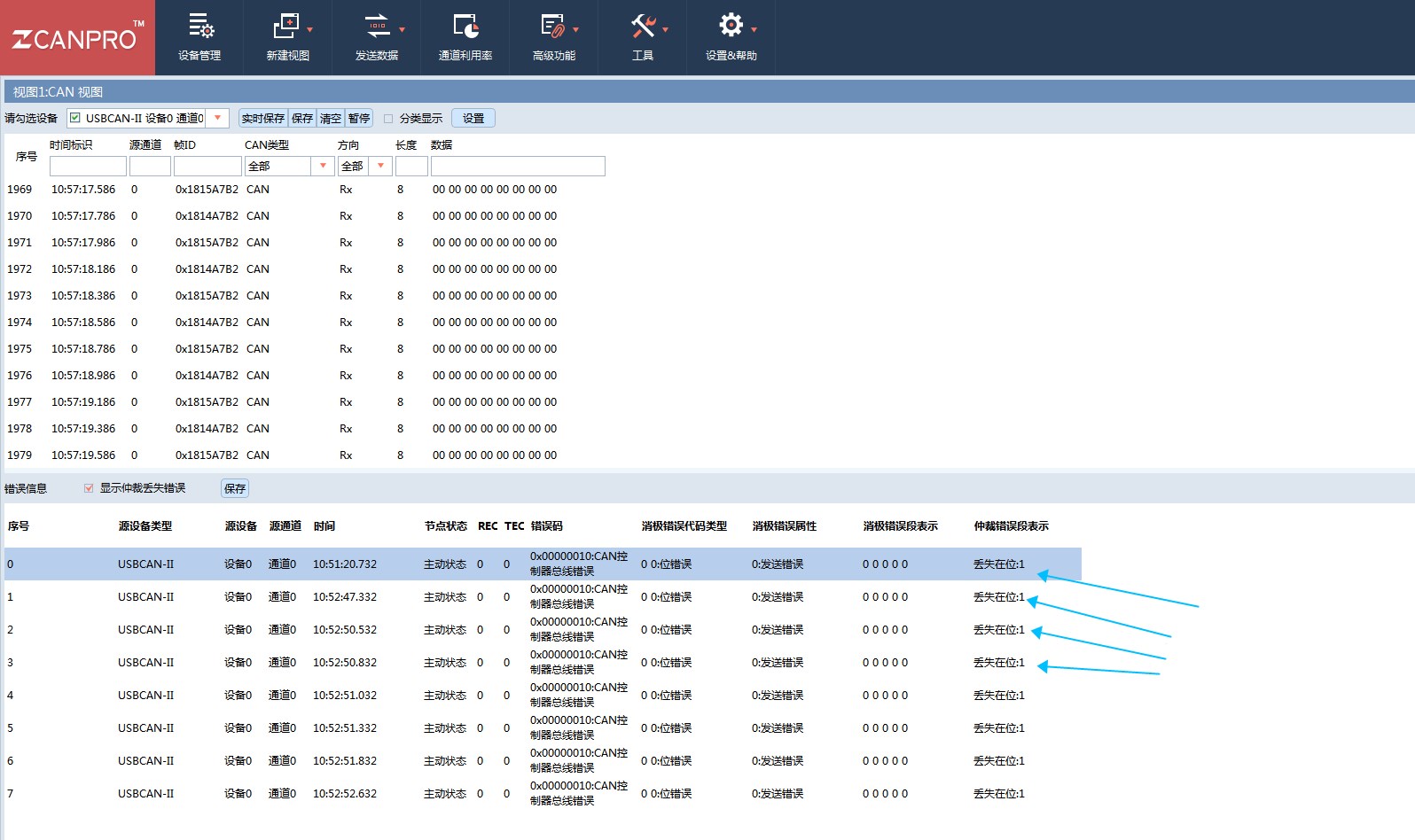Click the 实时保存 button
This screenshot has height=840, width=1415.
263,118
